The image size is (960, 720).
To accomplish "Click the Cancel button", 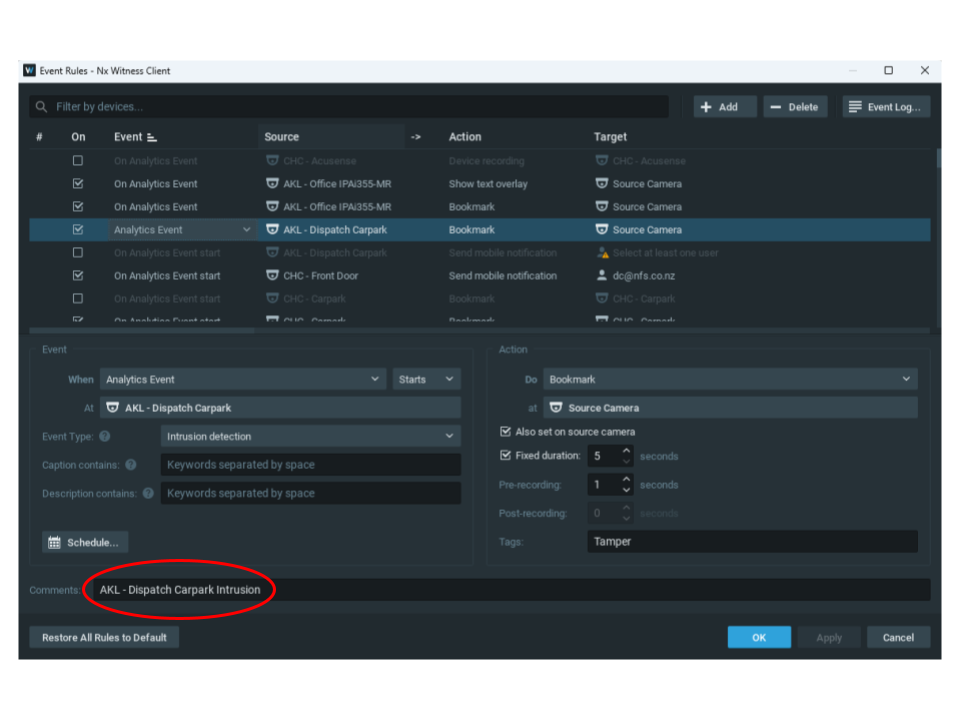I will click(x=898, y=637).
